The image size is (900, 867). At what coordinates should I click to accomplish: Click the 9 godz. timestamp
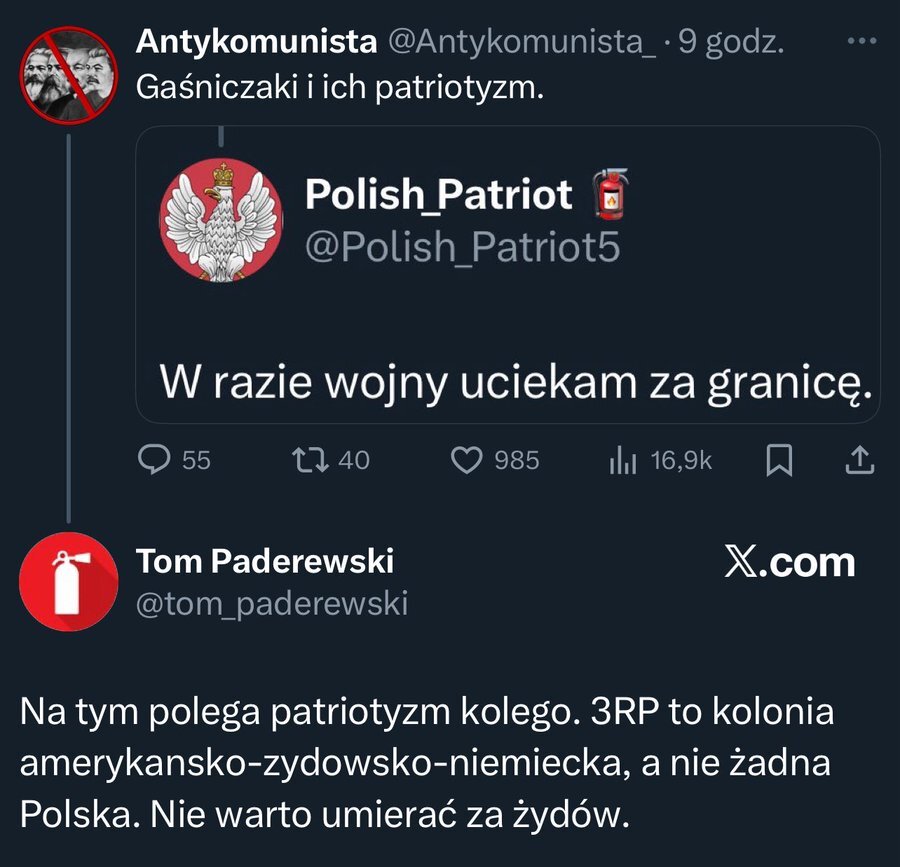click(732, 42)
